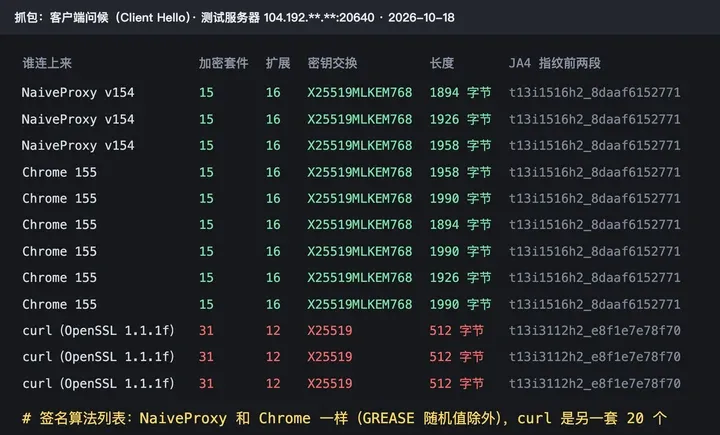Click 1926 字节 in the NaiveProxy v154 row
This screenshot has width=720, height=435.
(460, 119)
